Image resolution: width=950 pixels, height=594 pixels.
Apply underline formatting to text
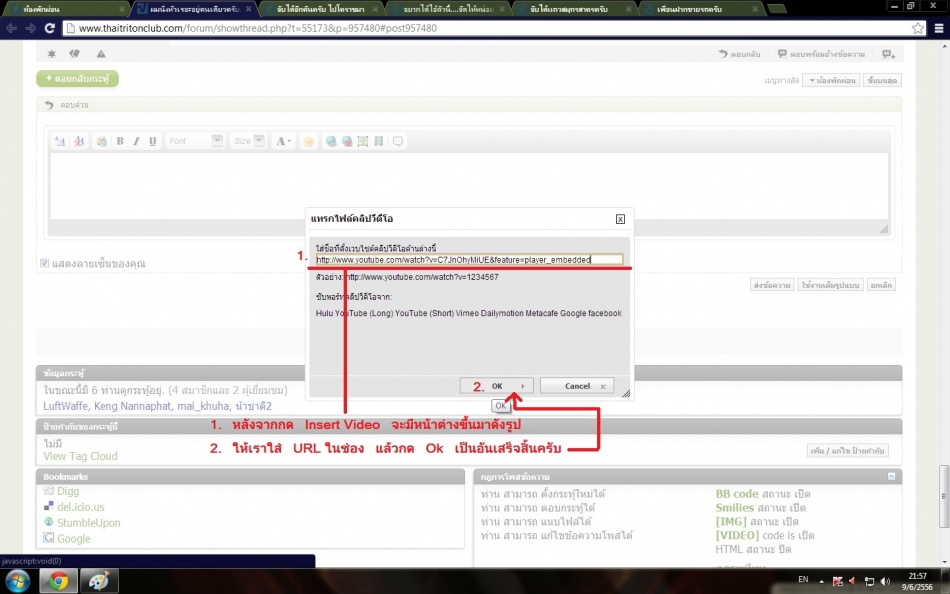(x=152, y=142)
